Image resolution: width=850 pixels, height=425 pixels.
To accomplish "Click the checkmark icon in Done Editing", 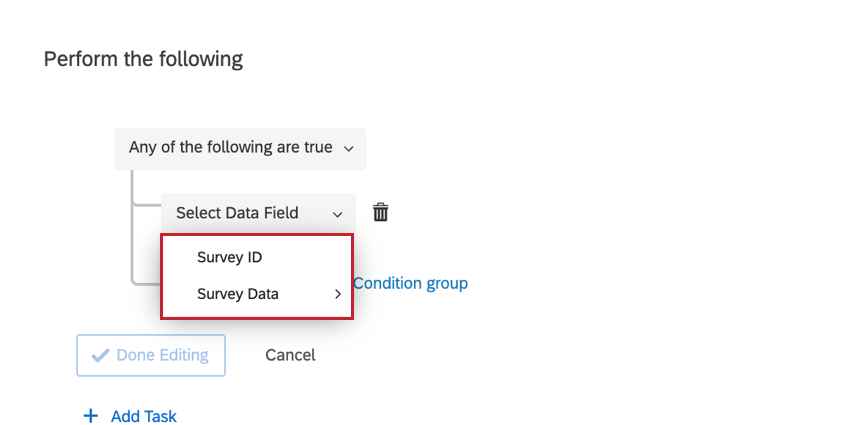I will click(101, 356).
